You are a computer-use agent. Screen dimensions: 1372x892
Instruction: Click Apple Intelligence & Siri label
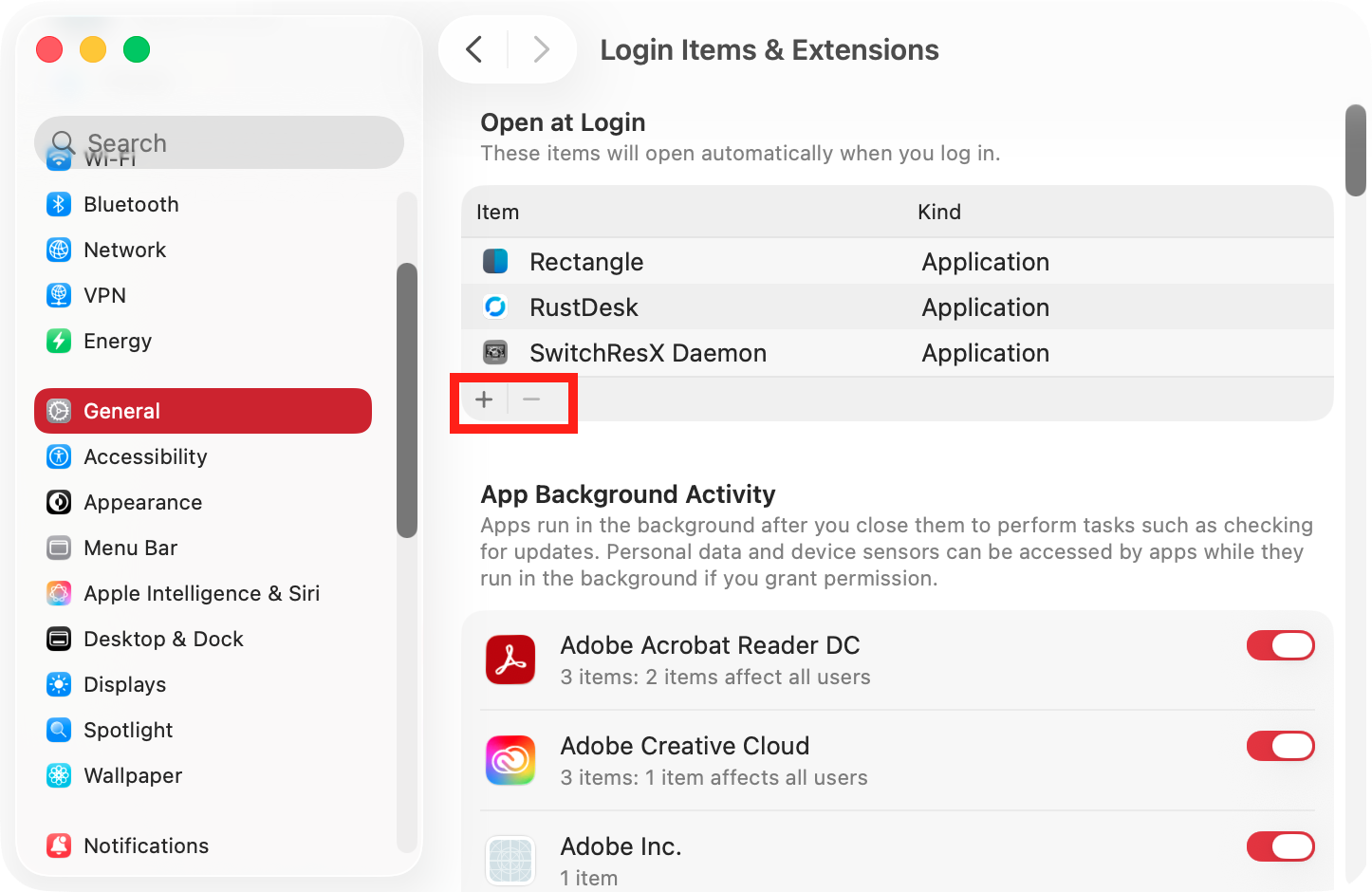click(x=202, y=594)
